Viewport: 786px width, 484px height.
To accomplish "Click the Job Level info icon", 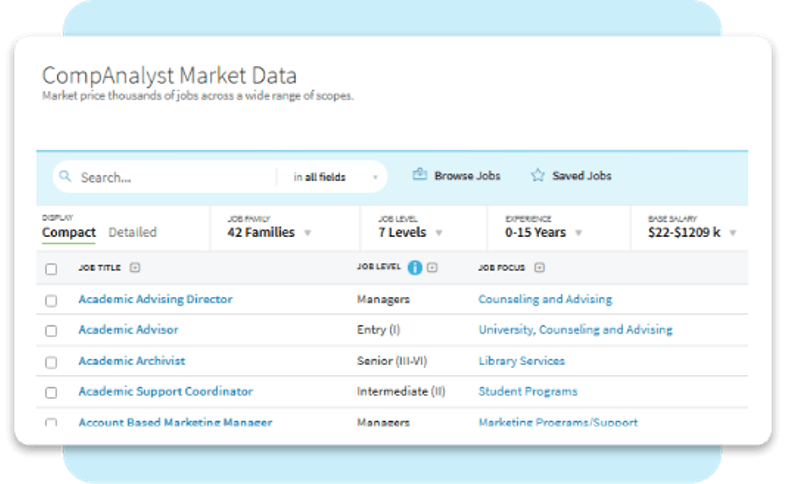I will (x=415, y=268).
